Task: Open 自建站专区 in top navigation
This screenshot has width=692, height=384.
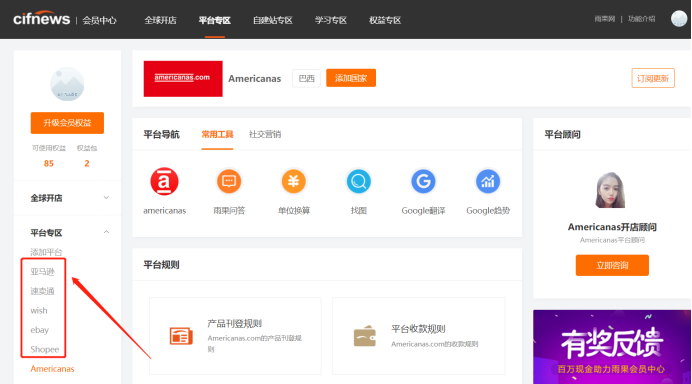Action: pos(273,20)
